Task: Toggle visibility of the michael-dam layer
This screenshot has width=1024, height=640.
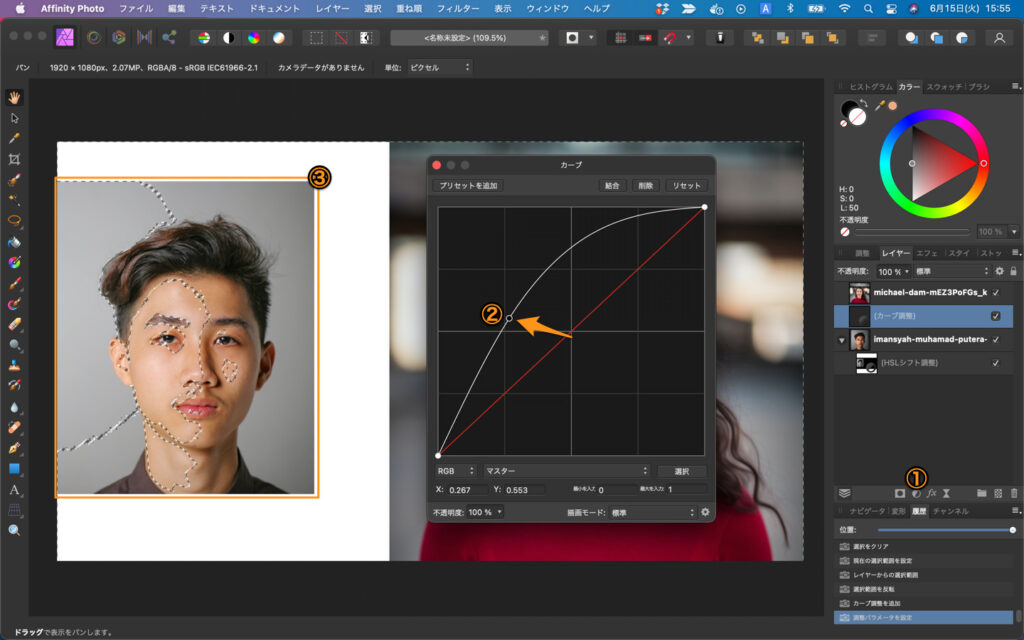Action: pos(995,292)
